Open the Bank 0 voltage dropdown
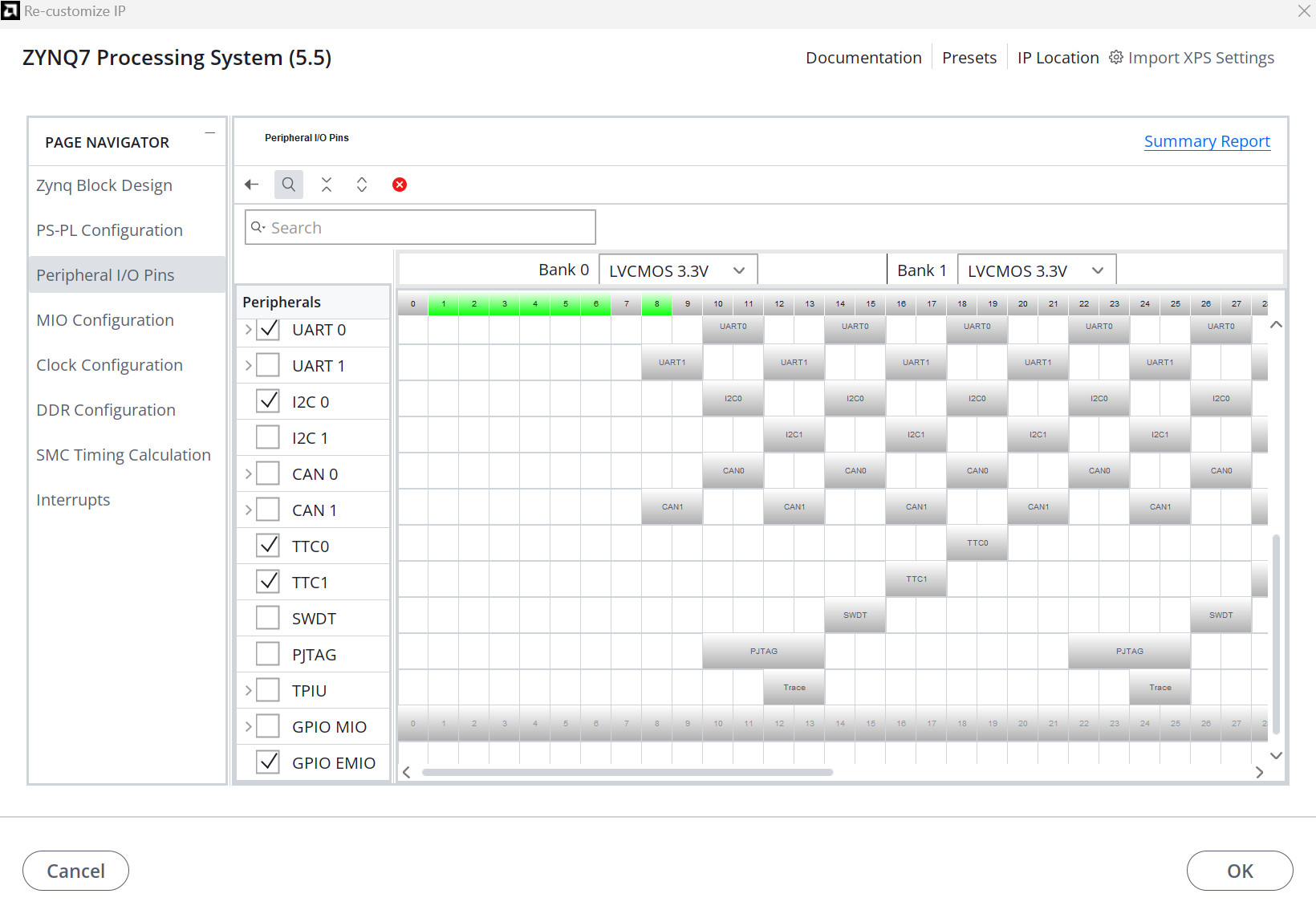This screenshot has width=1316, height=914. point(678,270)
